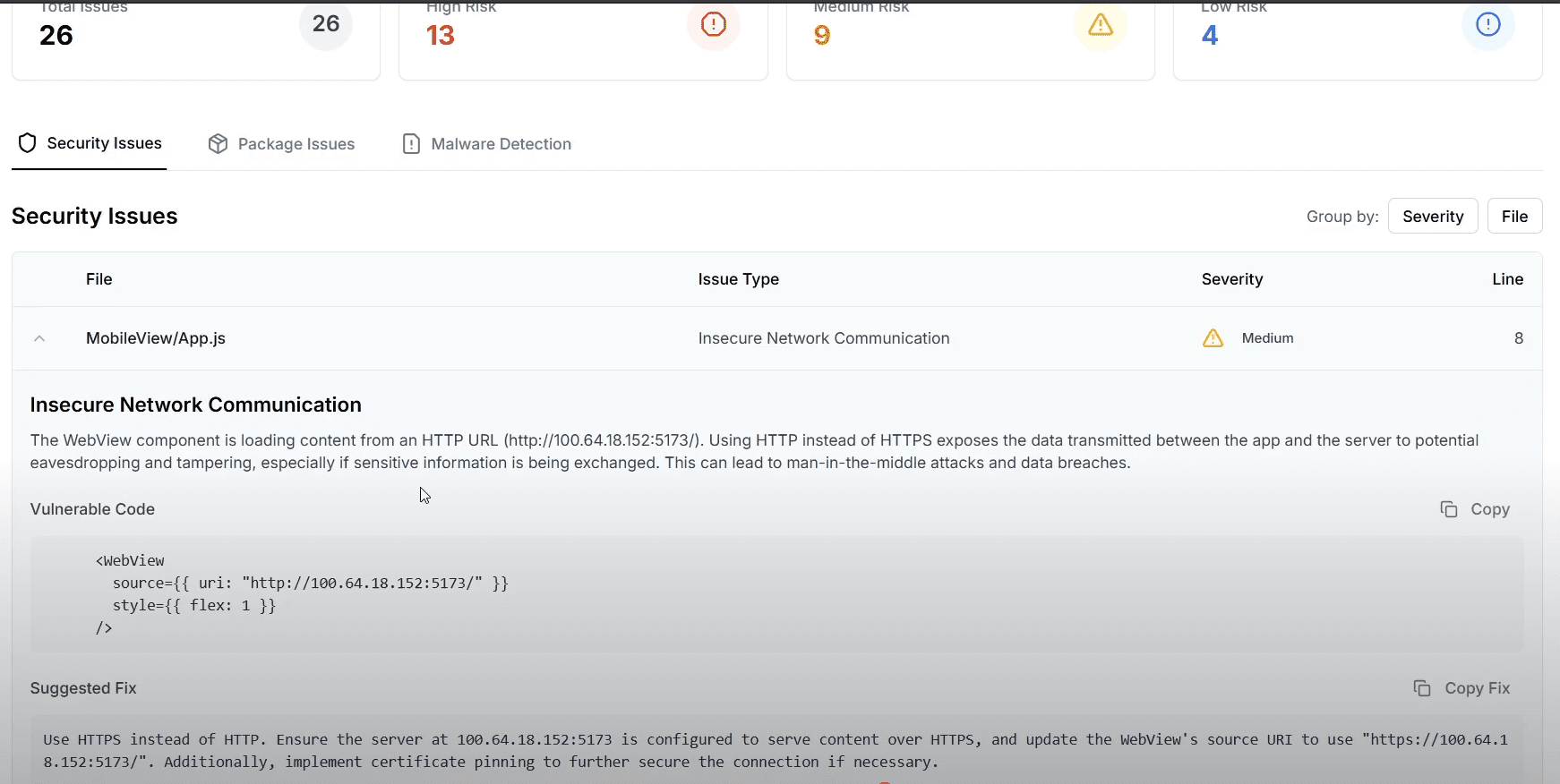The width and height of the screenshot is (1560, 784).
Task: Click the Medium Risk warning triangle icon
Action: click(x=1101, y=24)
